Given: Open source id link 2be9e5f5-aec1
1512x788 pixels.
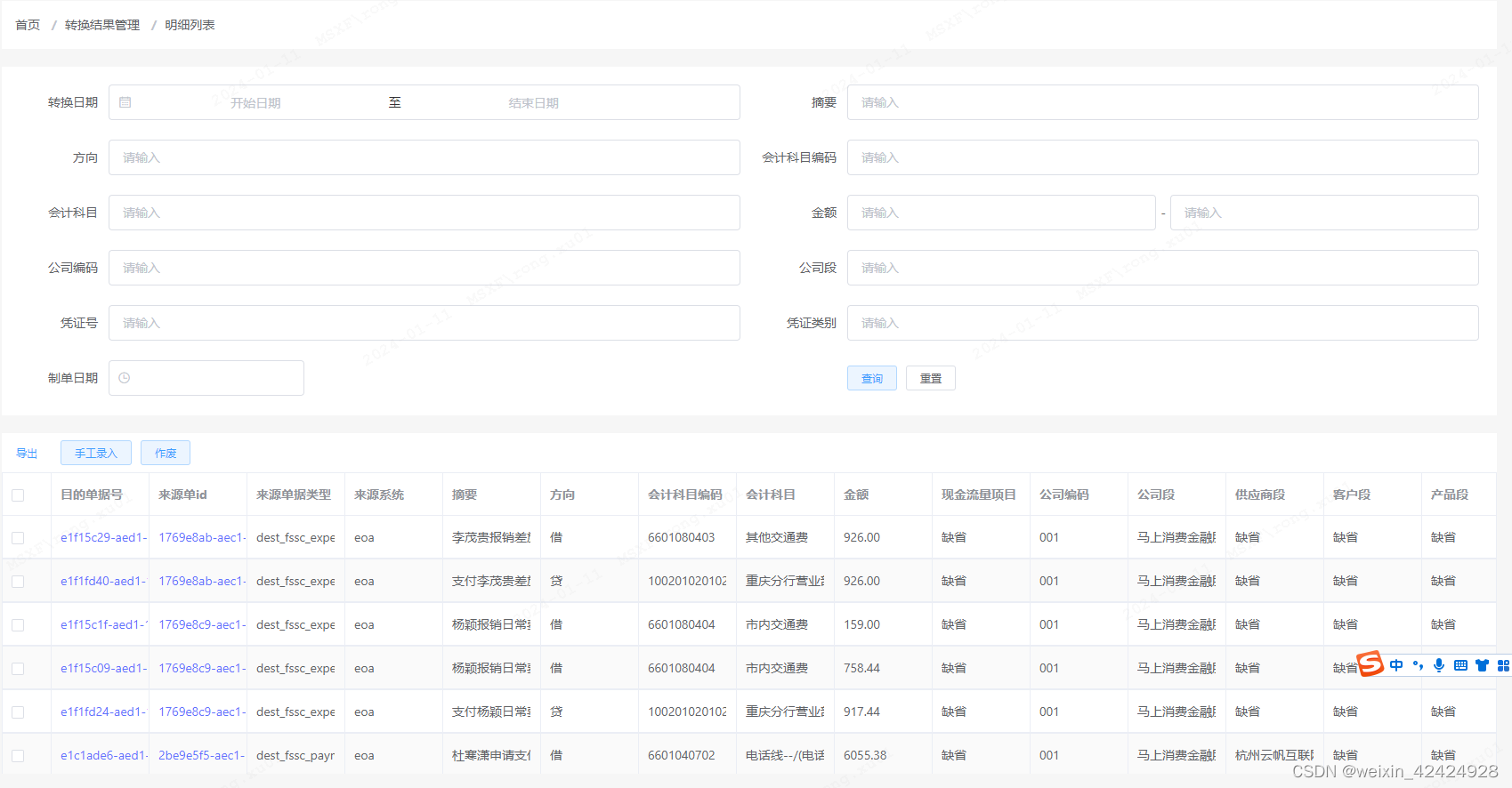Looking at the screenshot, I should tap(202, 755).
